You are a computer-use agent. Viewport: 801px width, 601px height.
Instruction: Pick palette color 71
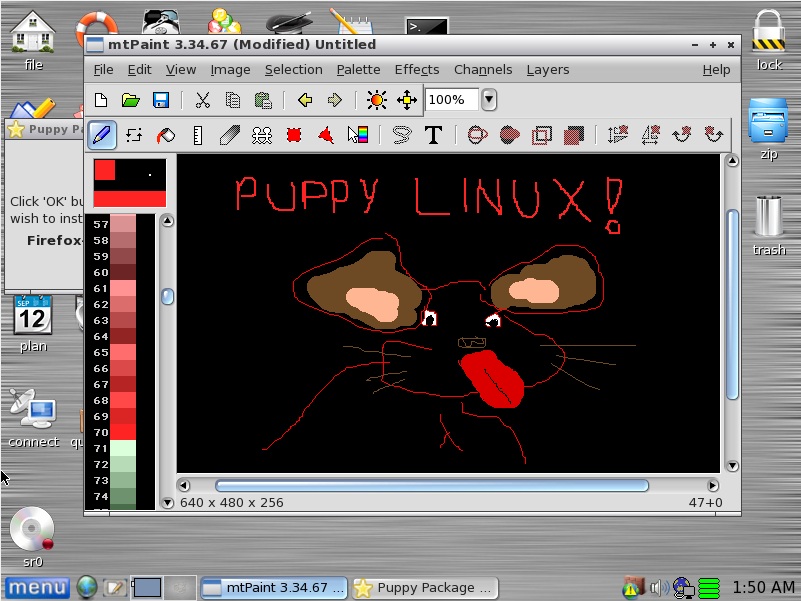coord(123,448)
